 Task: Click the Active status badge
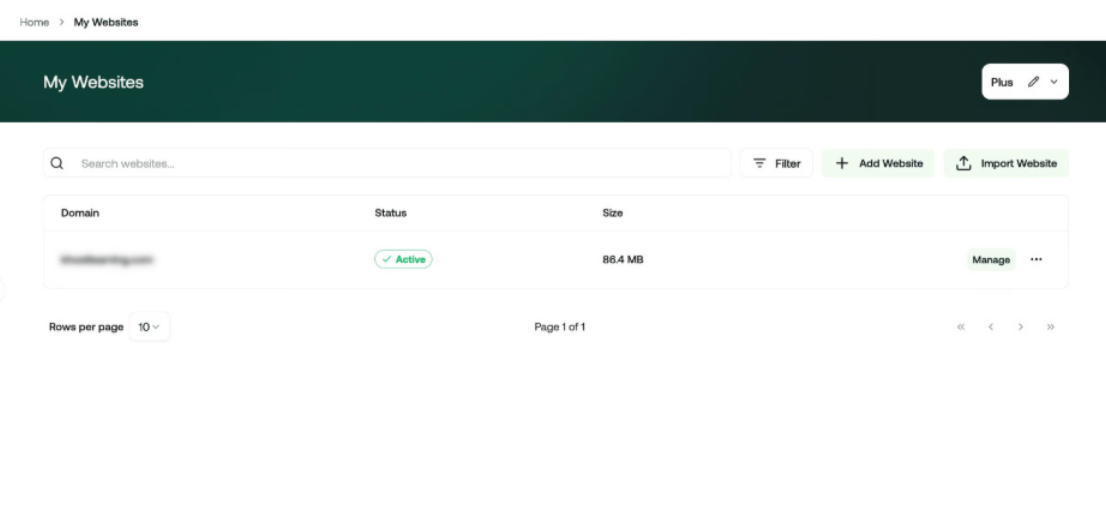click(403, 259)
